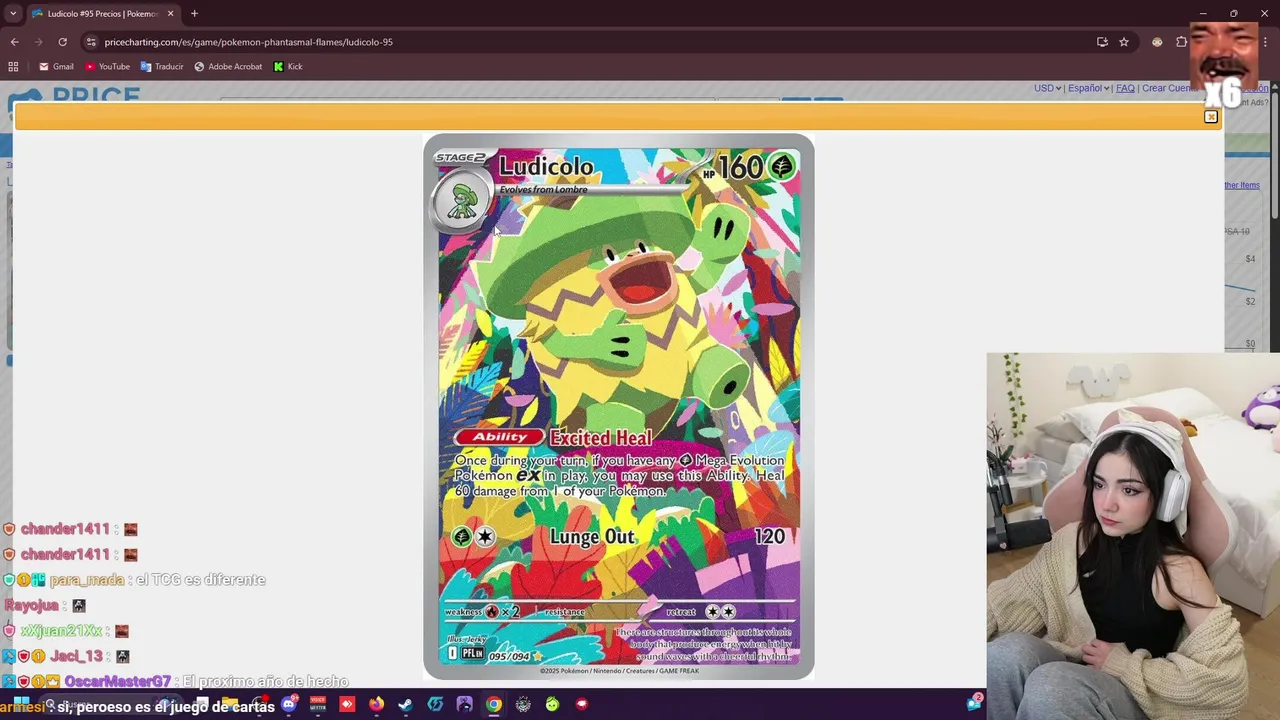Switch to Google Chrome in the taskbar
Screen dimensions: 1280x720
[494, 704]
